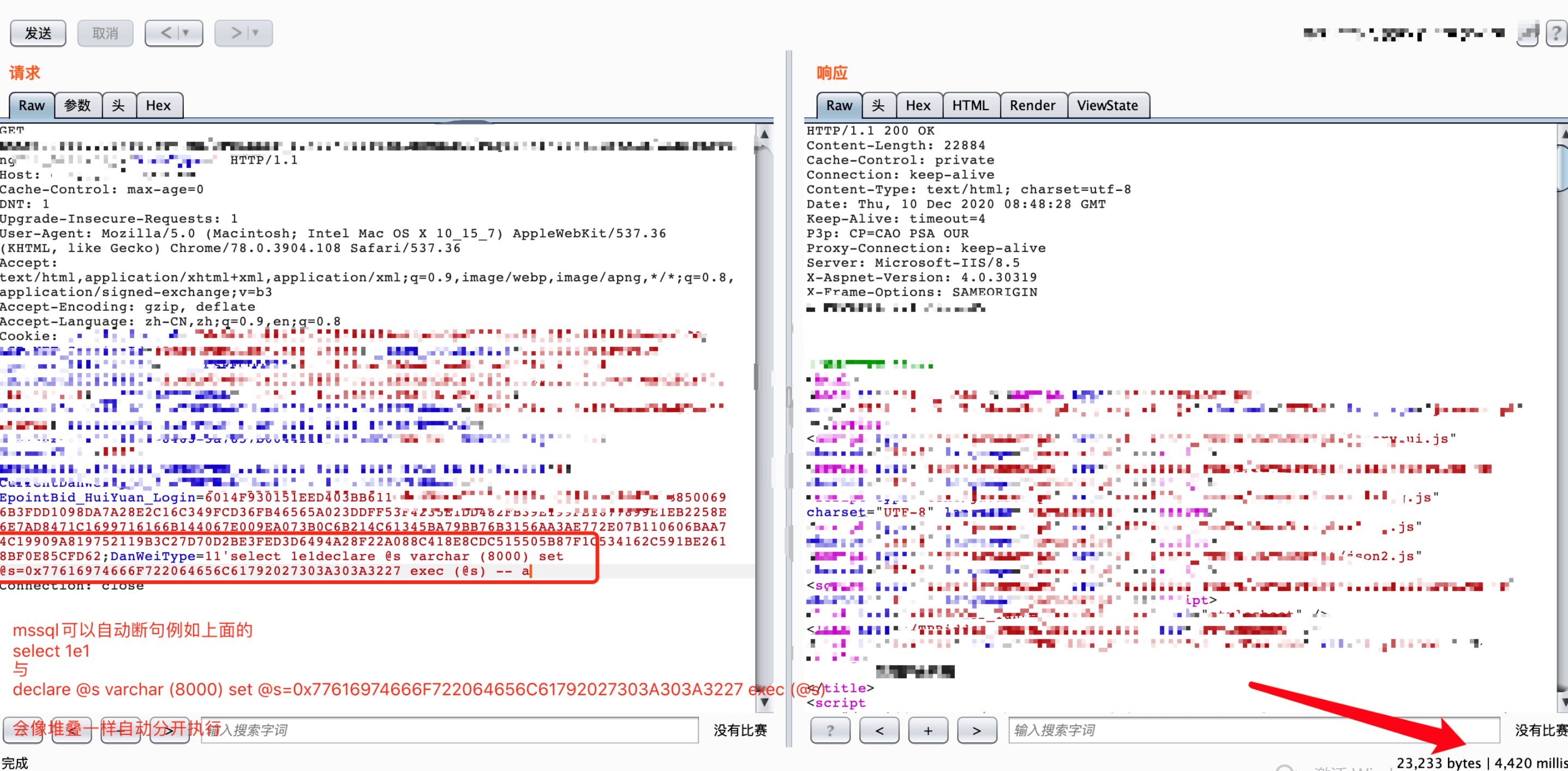Screen dimensions: 1568x771
Task: Click request pane scroll up arrow
Action: pos(764,133)
